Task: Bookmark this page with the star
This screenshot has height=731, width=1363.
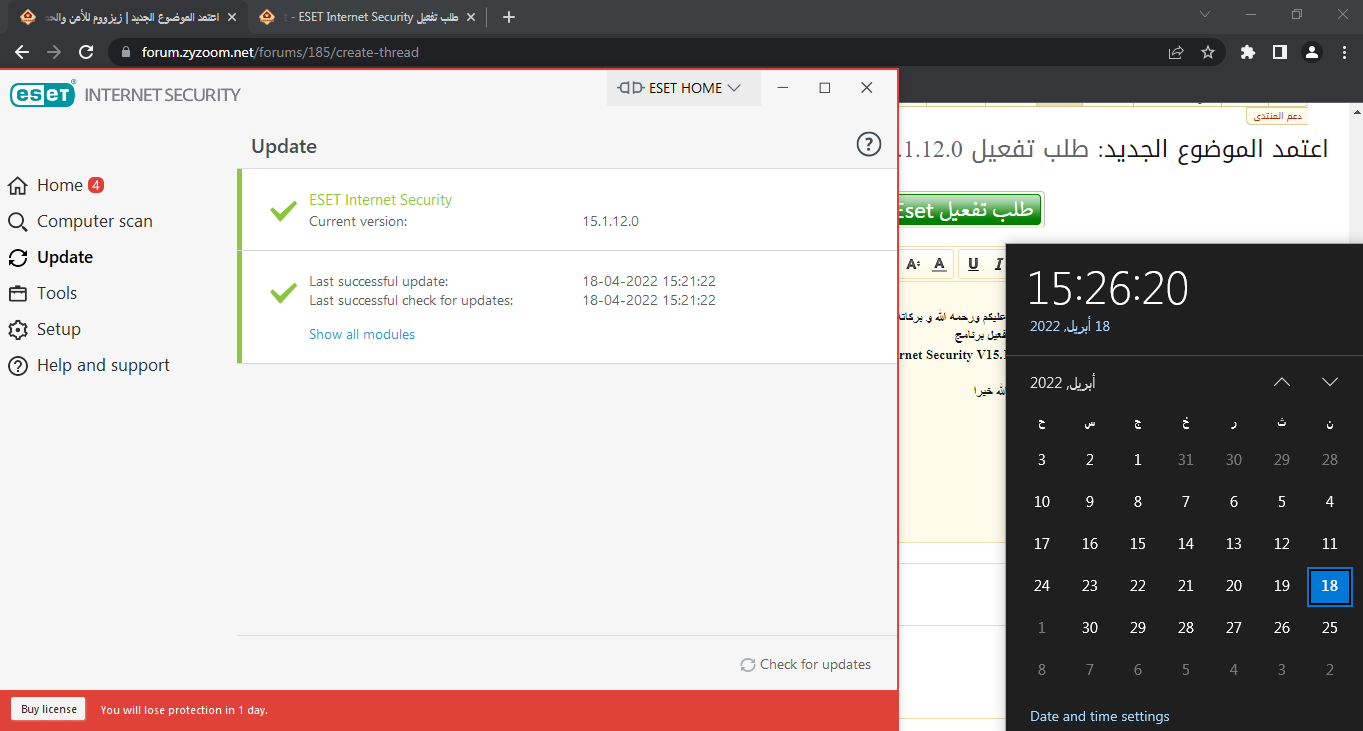Action: pyautogui.click(x=1207, y=52)
